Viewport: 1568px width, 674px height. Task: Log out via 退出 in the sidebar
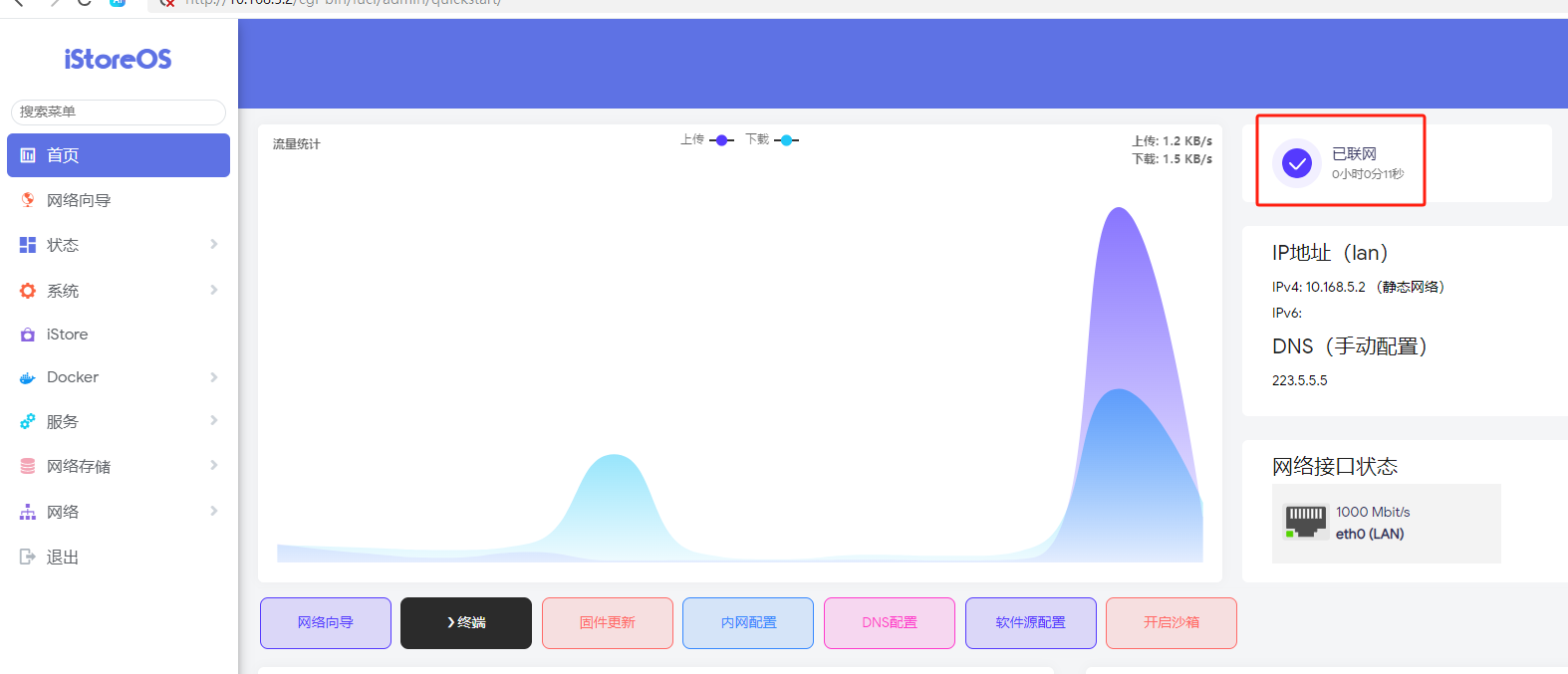[x=62, y=558]
